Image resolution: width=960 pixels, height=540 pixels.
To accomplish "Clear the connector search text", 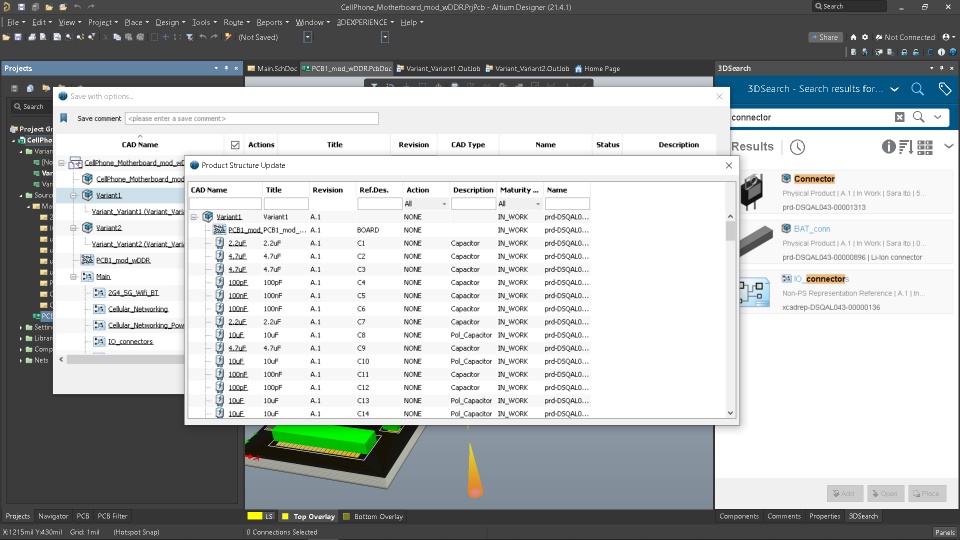I will point(899,117).
